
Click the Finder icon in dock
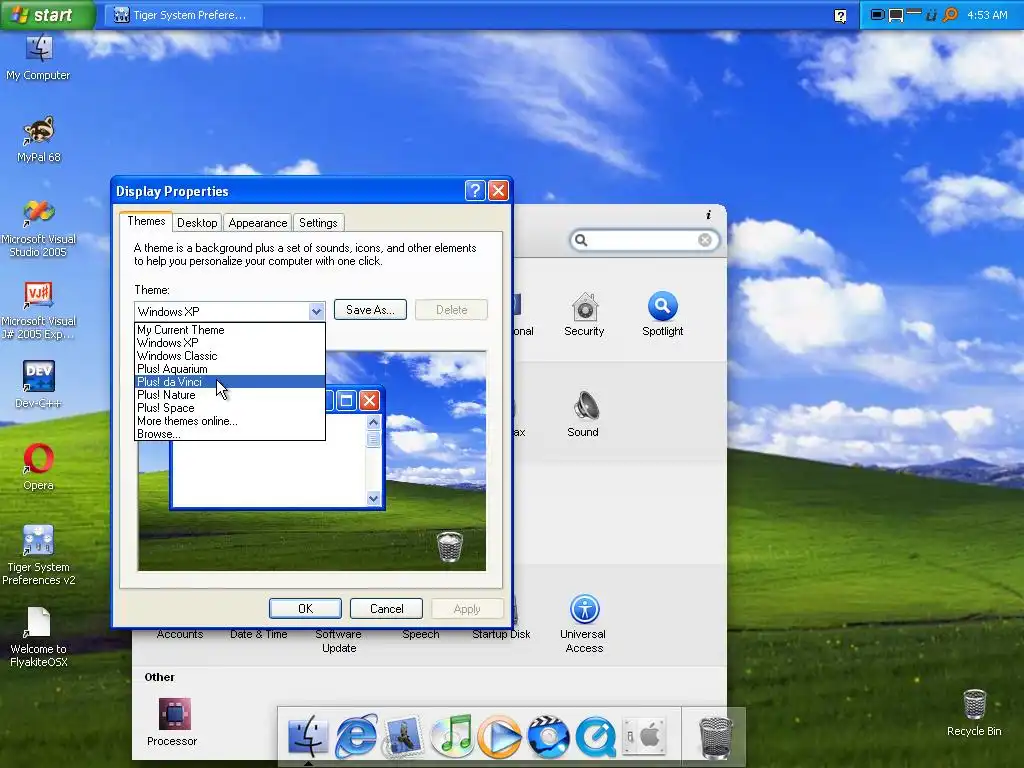click(308, 735)
